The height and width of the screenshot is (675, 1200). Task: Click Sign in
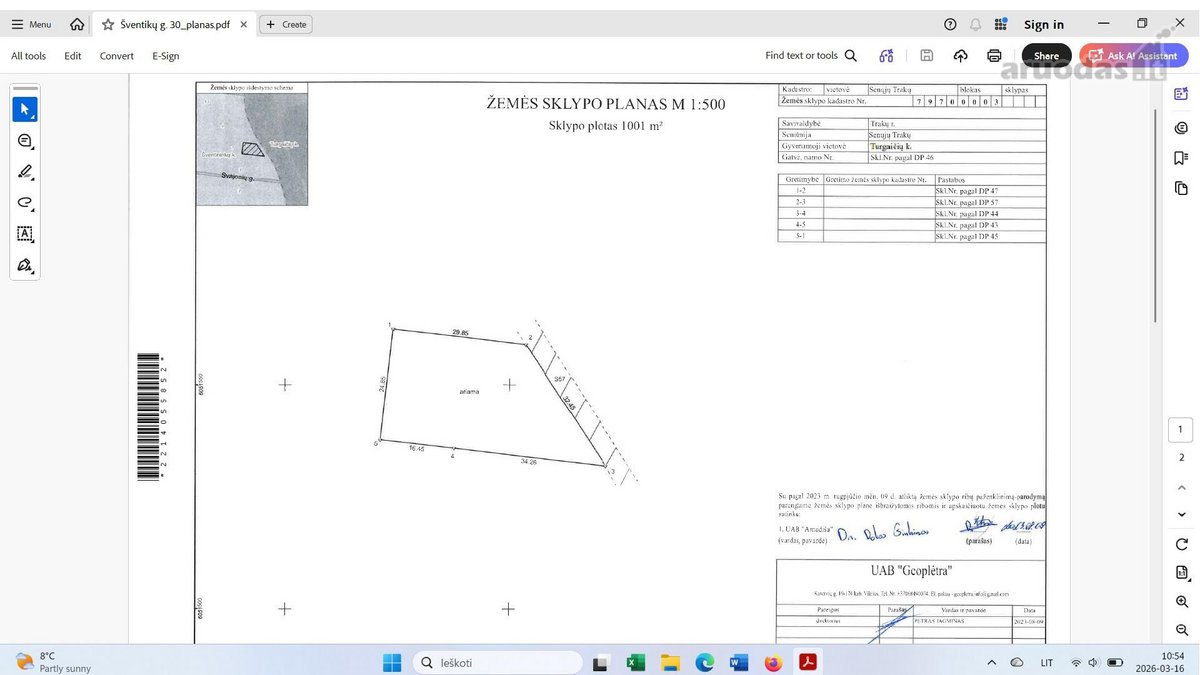click(1044, 25)
